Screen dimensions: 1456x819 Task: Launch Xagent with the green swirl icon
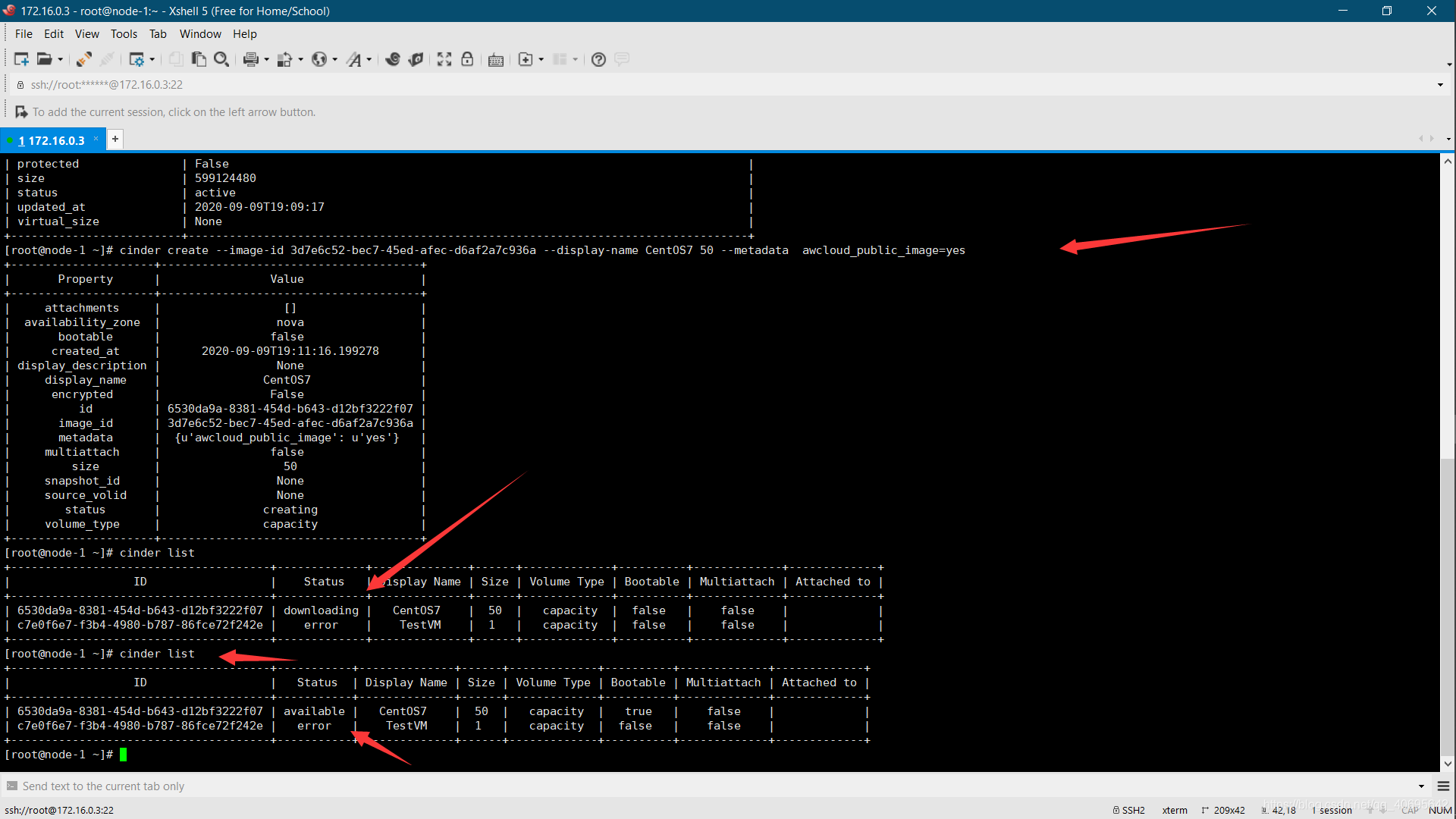pos(416,59)
